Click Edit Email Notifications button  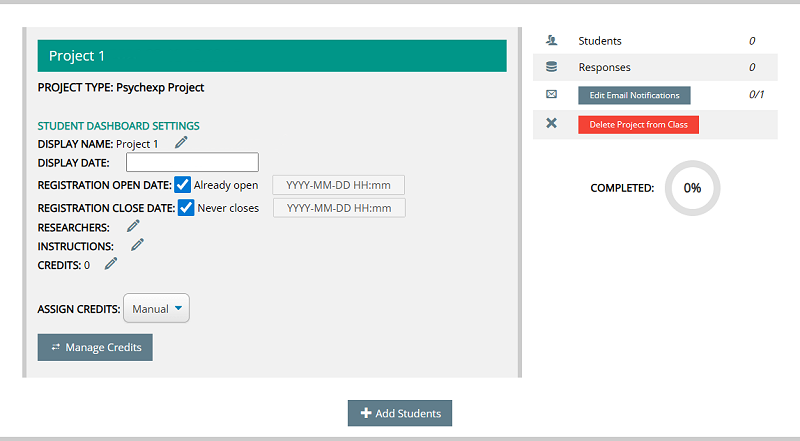click(x=634, y=95)
